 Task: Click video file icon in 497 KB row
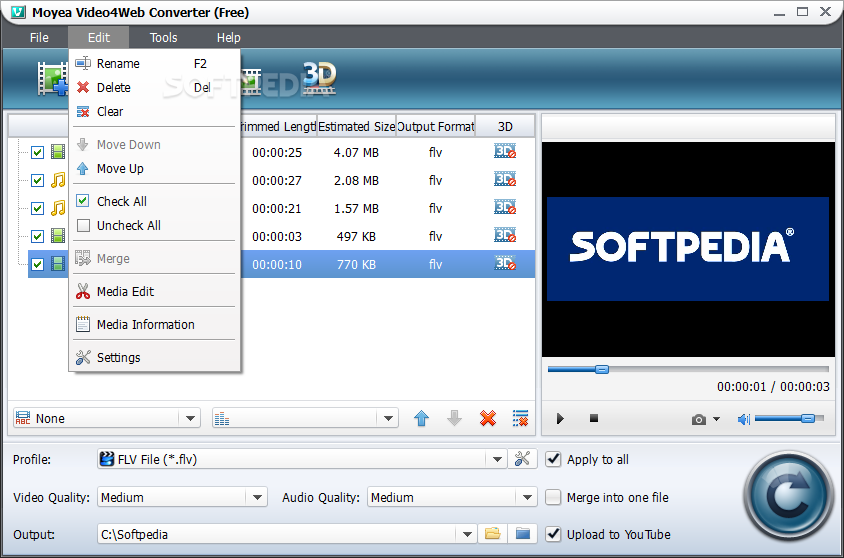(58, 236)
